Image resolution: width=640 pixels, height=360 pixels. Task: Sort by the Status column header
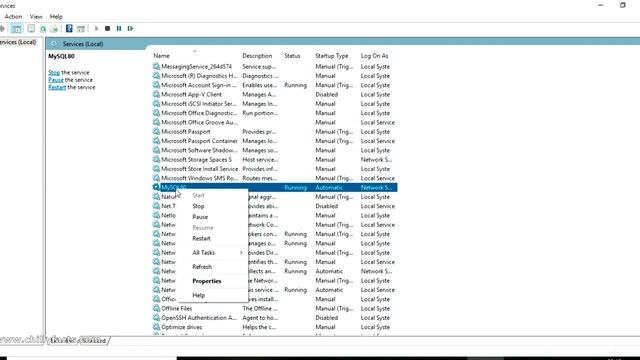(292, 56)
